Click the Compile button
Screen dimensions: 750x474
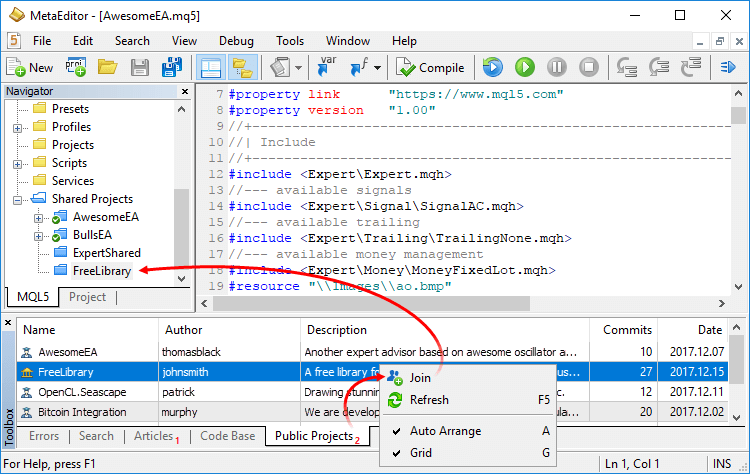point(430,67)
